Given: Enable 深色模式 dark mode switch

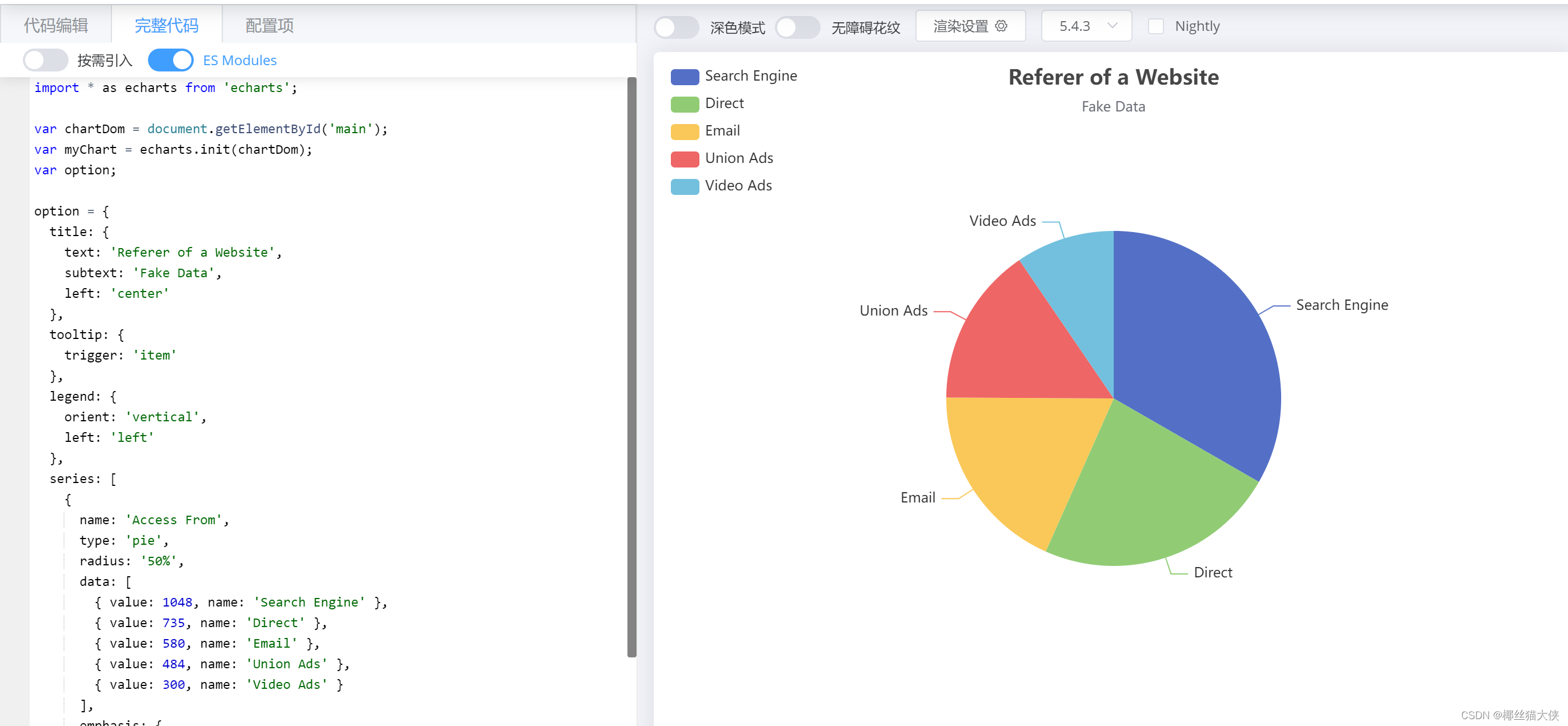Looking at the screenshot, I should point(675,27).
